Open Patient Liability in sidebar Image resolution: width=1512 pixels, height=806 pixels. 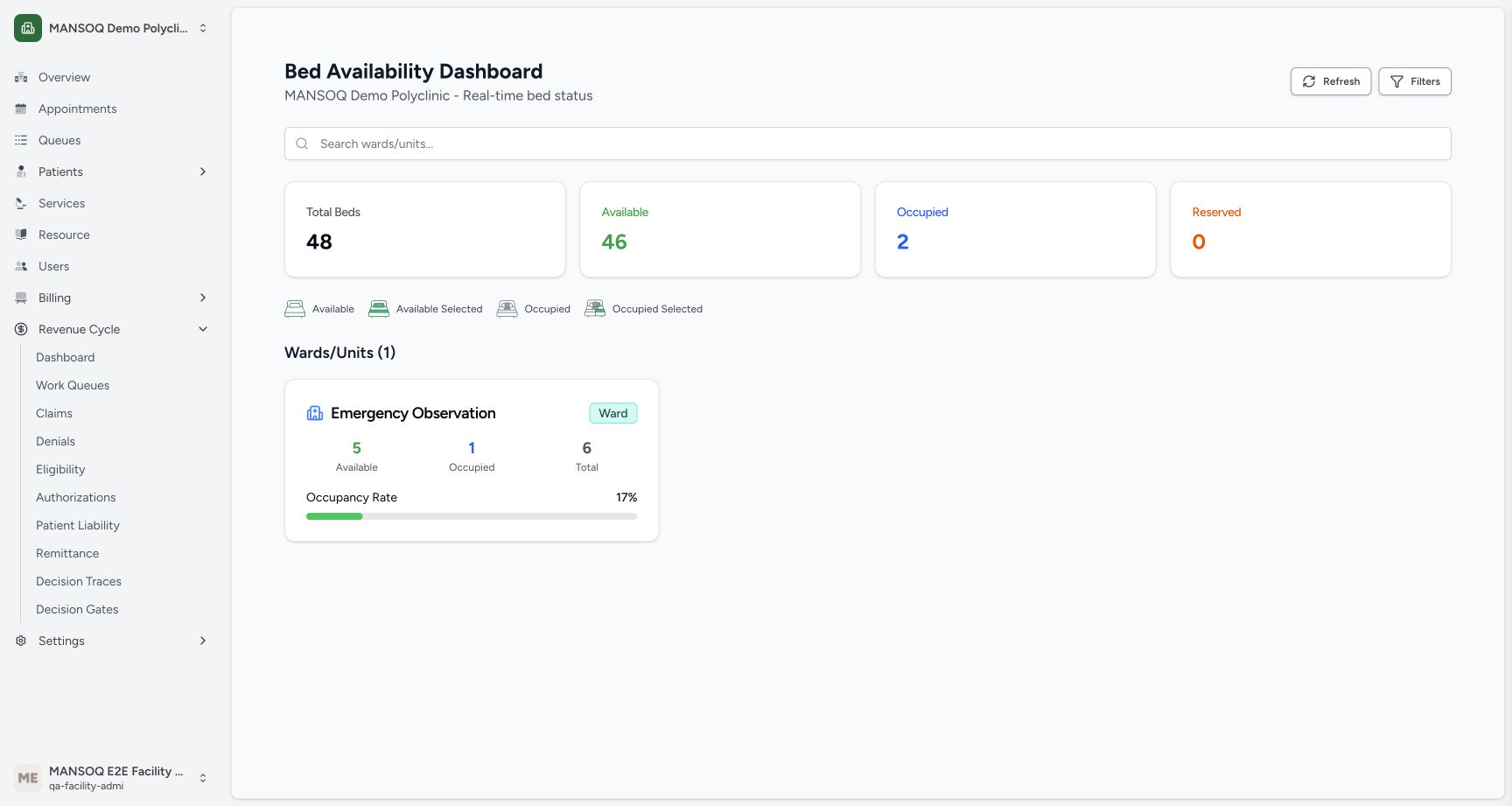(x=78, y=526)
